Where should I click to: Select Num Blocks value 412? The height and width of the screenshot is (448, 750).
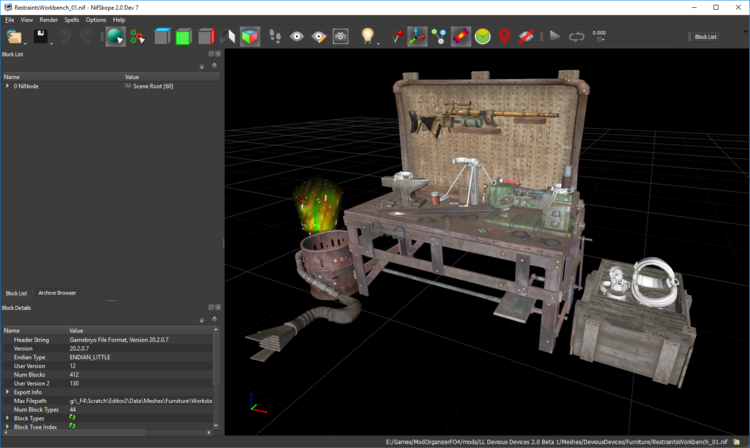[74, 375]
